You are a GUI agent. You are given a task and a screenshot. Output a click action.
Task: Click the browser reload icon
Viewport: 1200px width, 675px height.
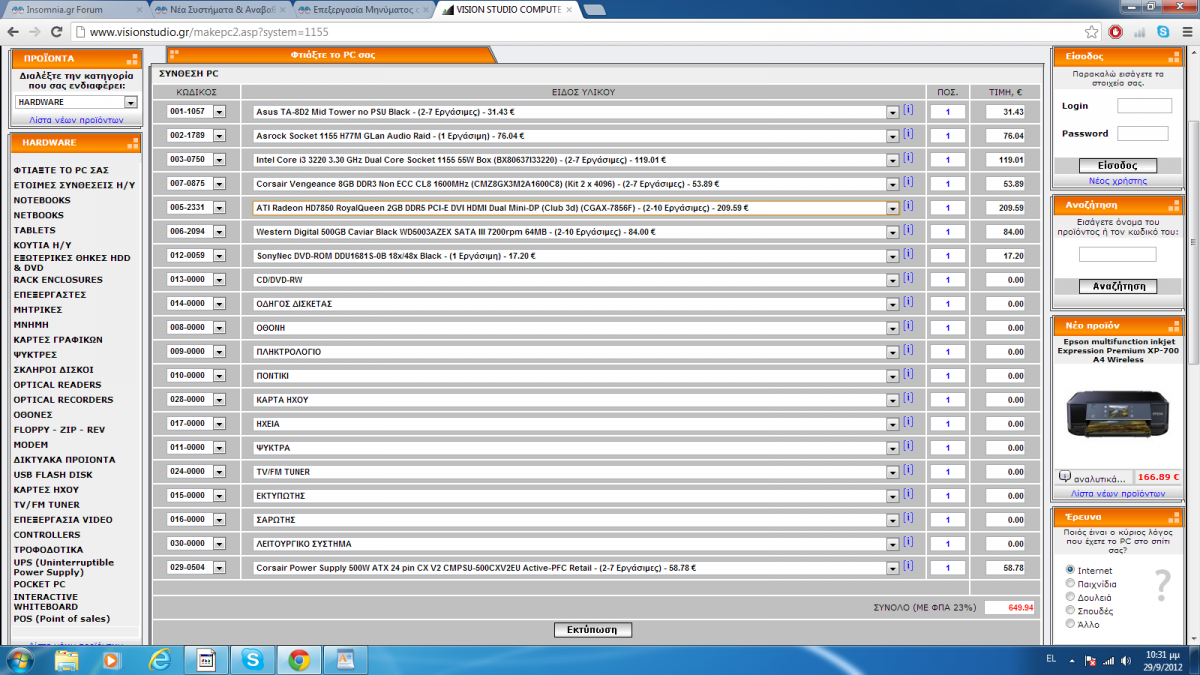point(58,32)
